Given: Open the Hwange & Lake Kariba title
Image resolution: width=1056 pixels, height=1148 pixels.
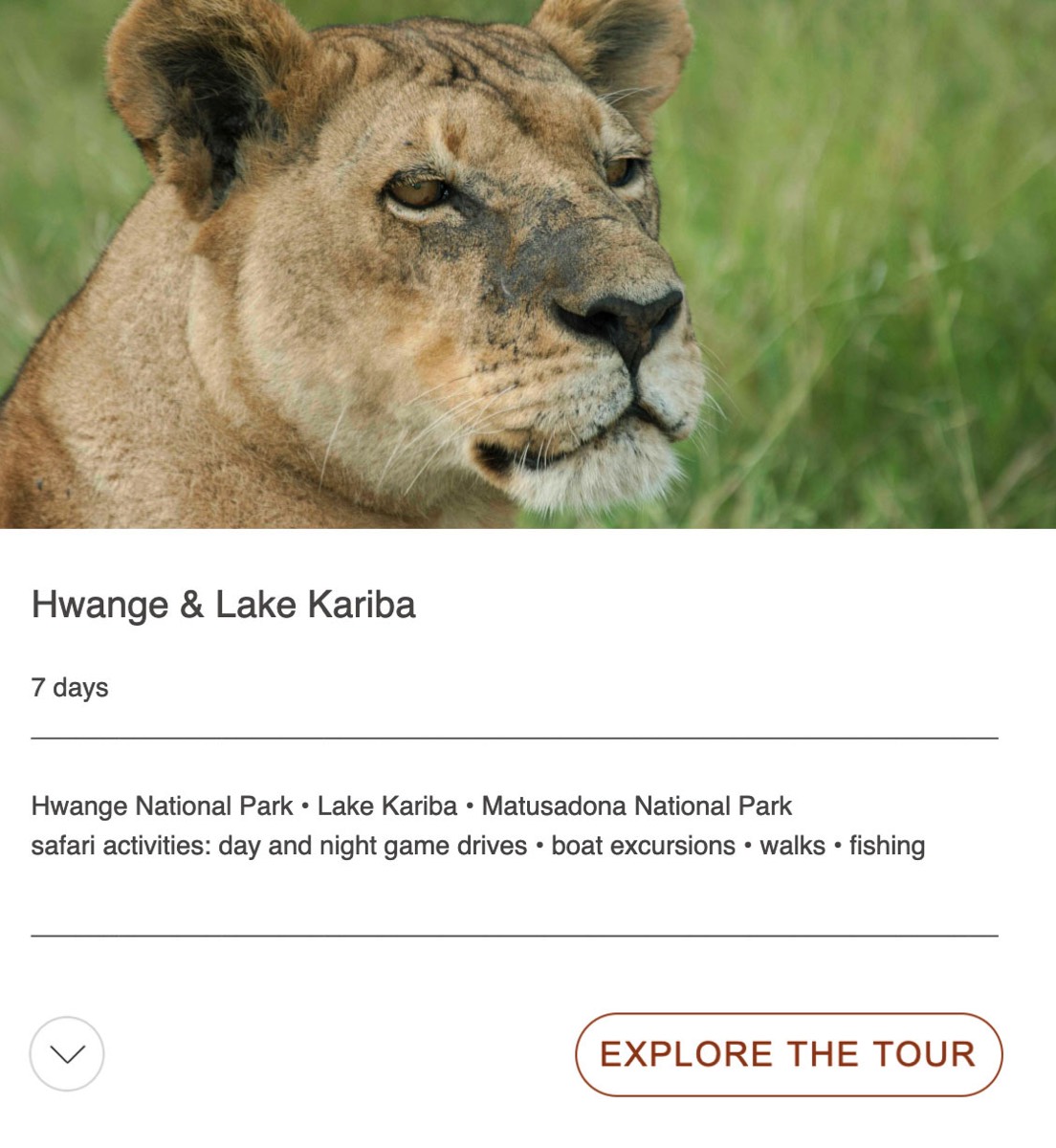Looking at the screenshot, I should 223,605.
